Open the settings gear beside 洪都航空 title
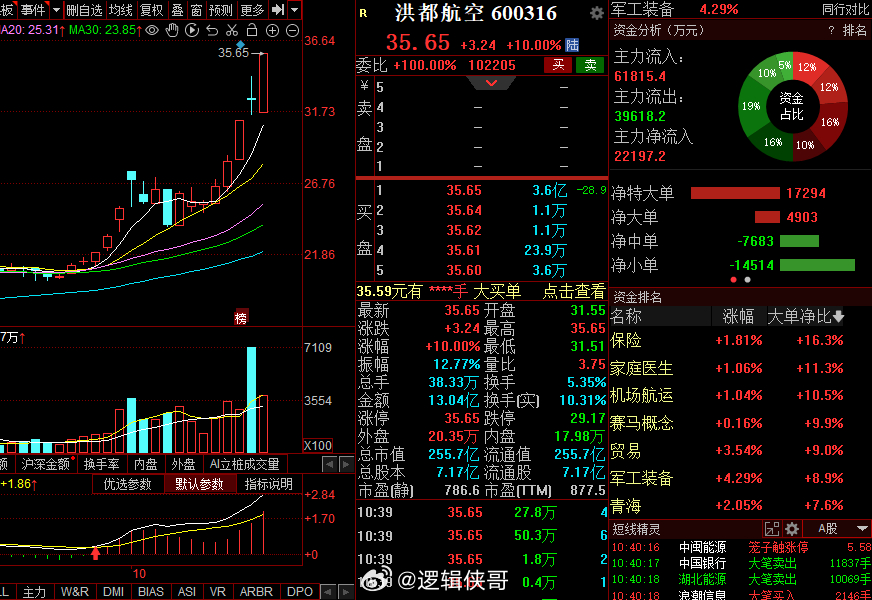The width and height of the screenshot is (872, 600). 596,13
